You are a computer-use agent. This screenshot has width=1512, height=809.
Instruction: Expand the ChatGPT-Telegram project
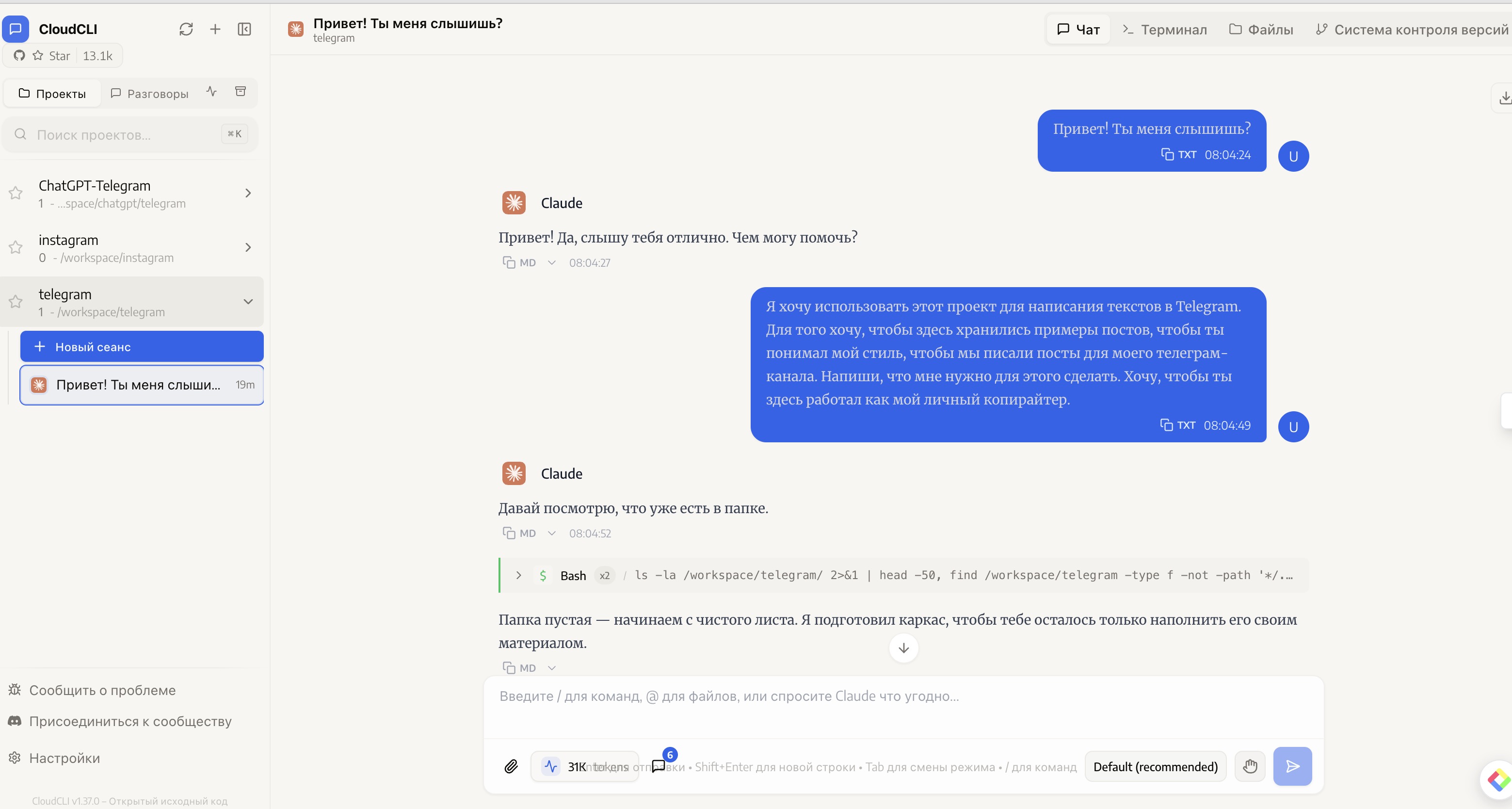248,193
